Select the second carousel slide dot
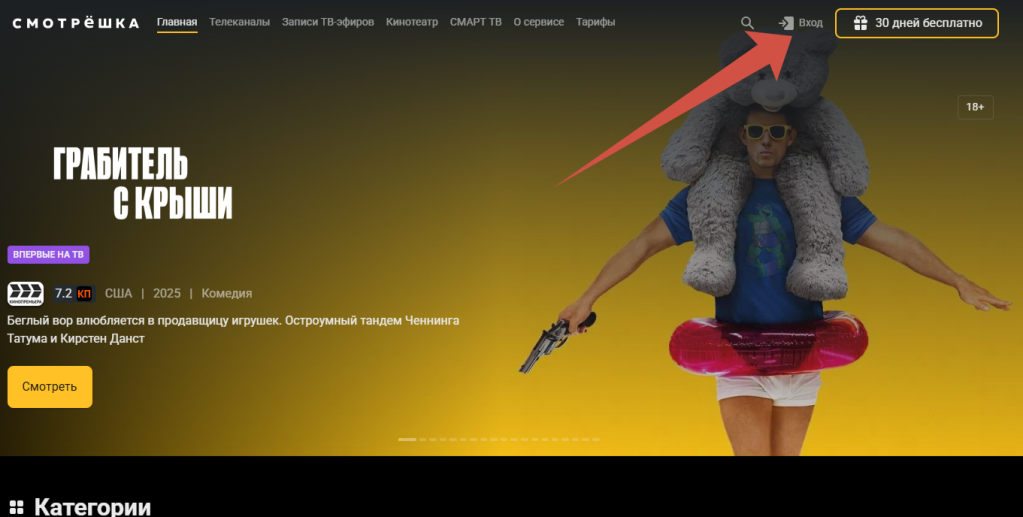 tap(422, 439)
